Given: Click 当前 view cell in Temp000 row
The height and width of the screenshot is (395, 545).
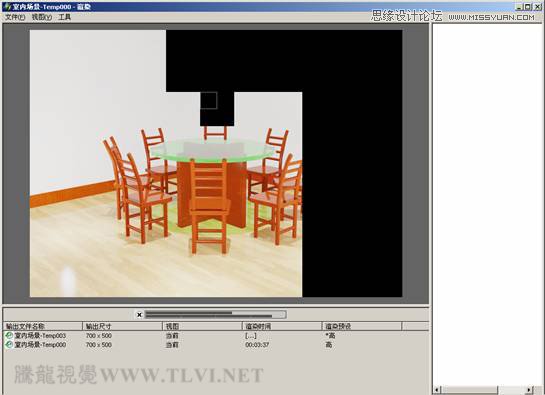Looking at the screenshot, I should point(172,345).
